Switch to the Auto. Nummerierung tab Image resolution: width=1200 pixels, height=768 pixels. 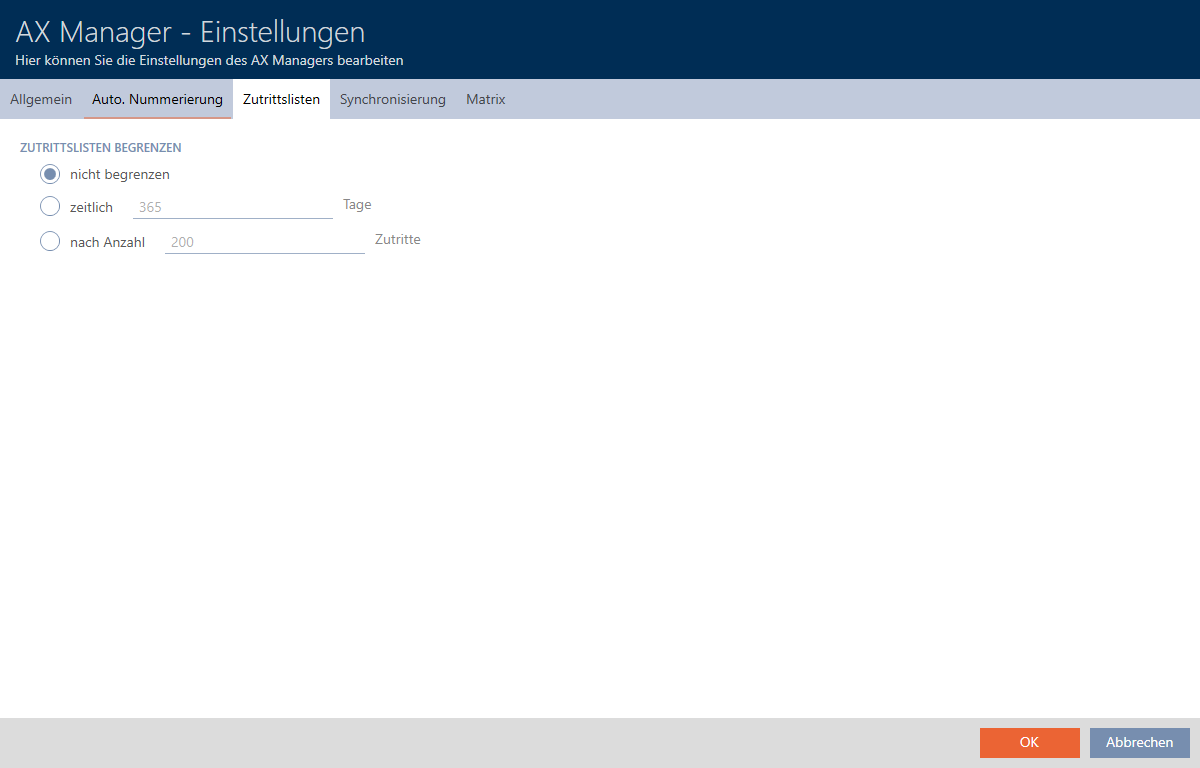pos(157,100)
